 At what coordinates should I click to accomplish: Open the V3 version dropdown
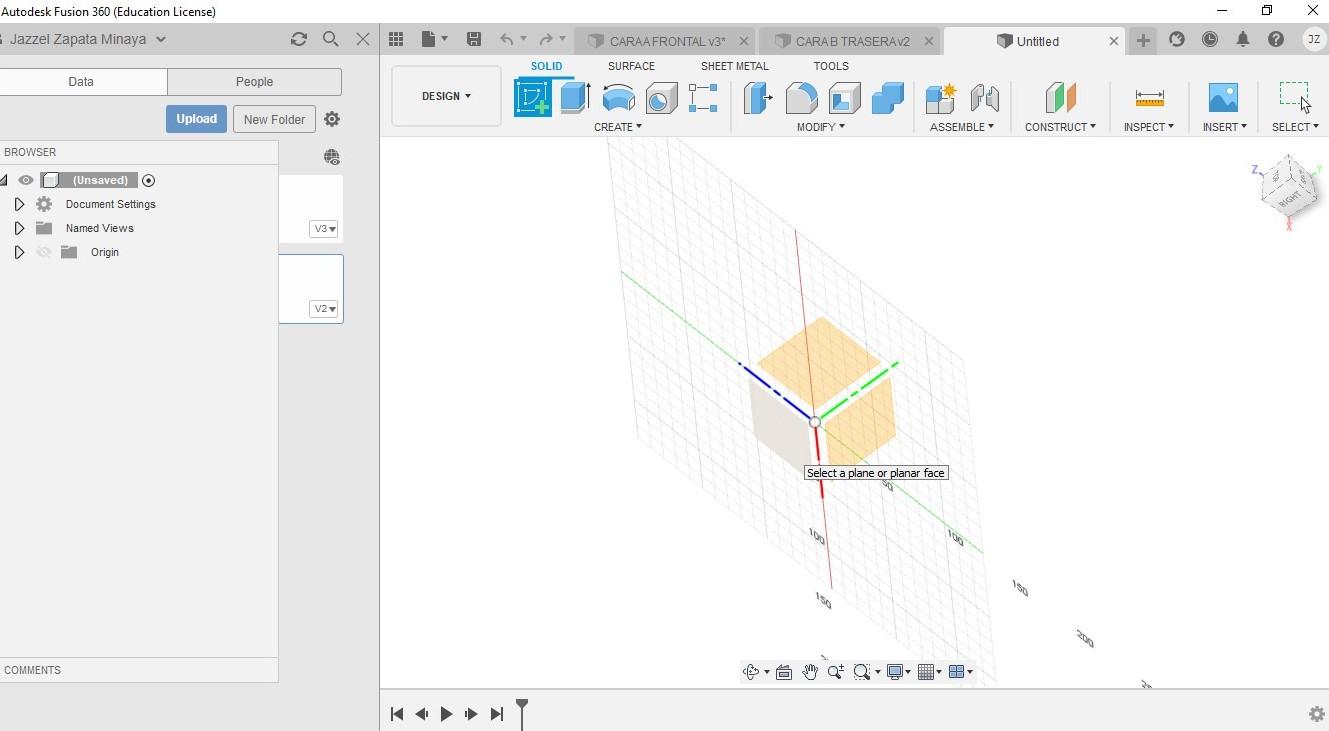point(324,229)
